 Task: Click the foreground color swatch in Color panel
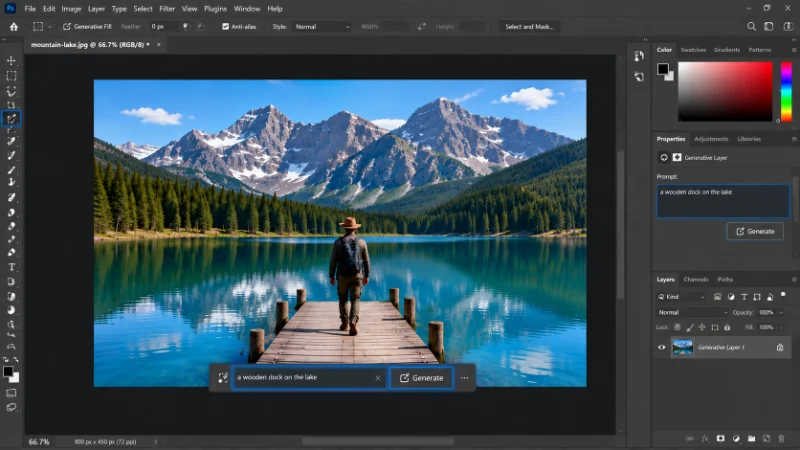663,69
